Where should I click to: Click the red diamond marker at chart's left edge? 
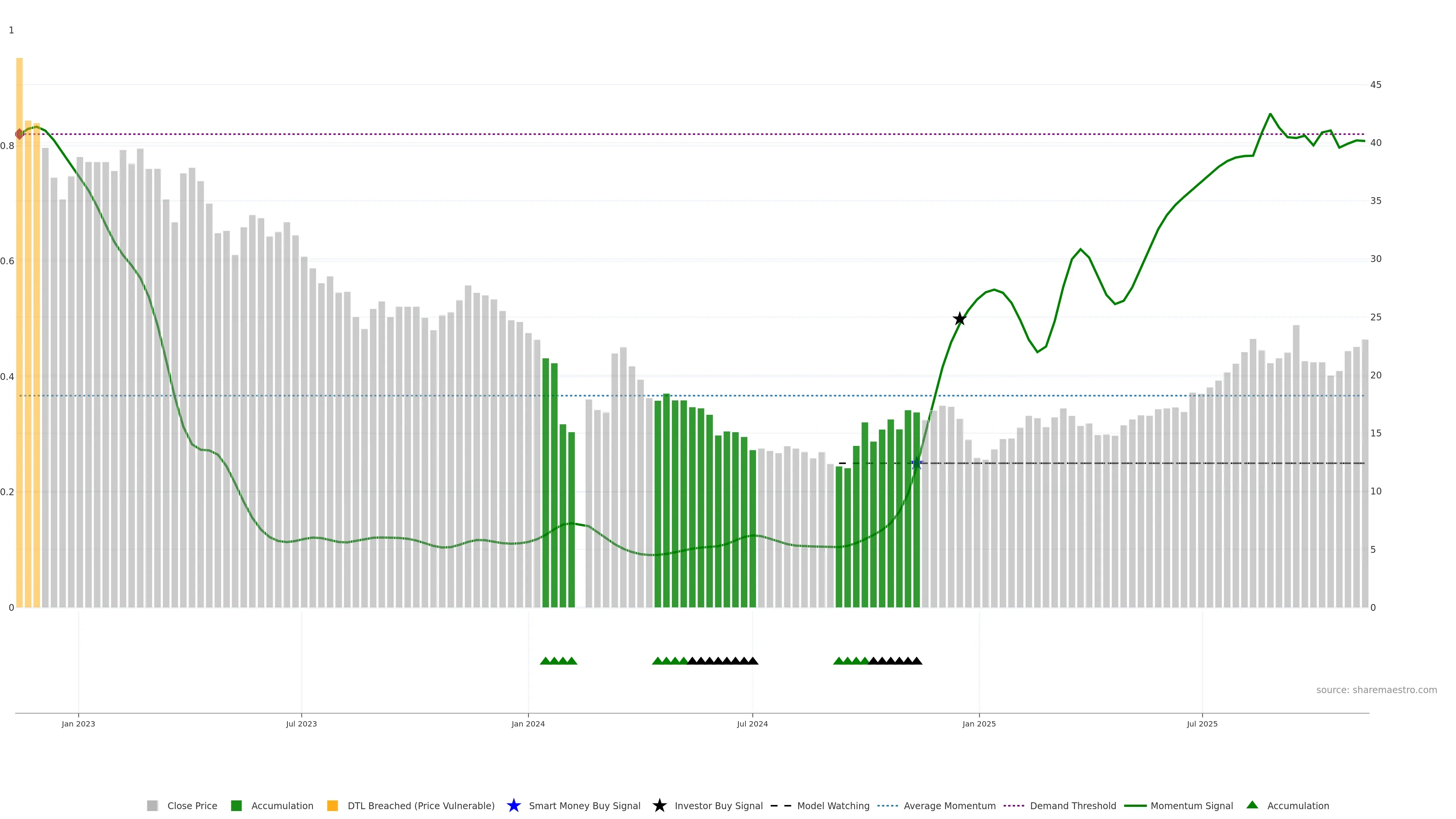tap(20, 134)
